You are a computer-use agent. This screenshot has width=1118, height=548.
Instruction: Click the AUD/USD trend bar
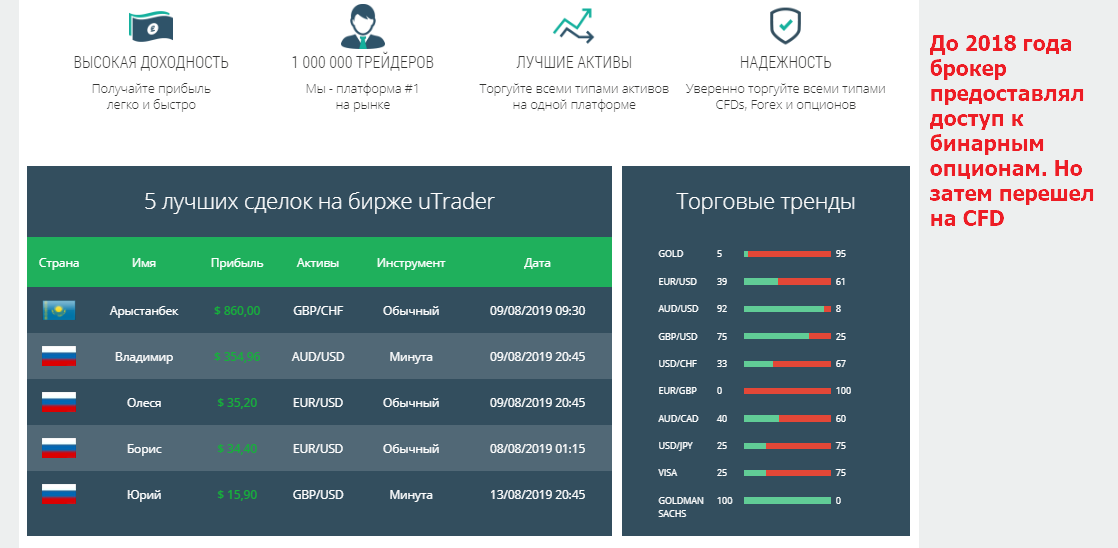(x=787, y=309)
